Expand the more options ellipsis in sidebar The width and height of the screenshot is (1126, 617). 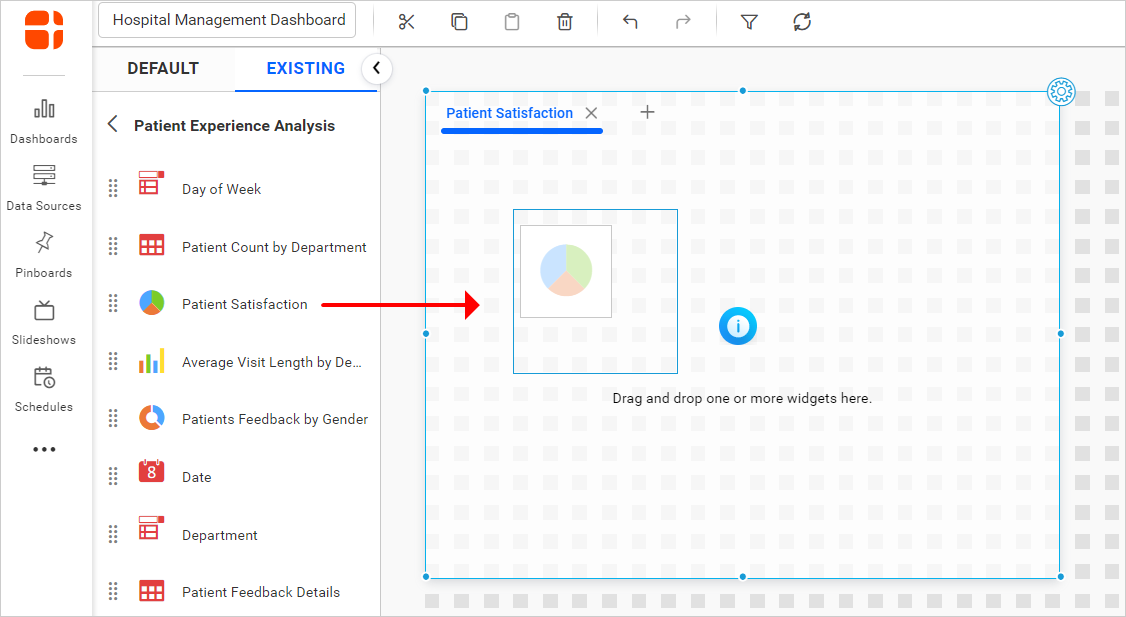44,450
